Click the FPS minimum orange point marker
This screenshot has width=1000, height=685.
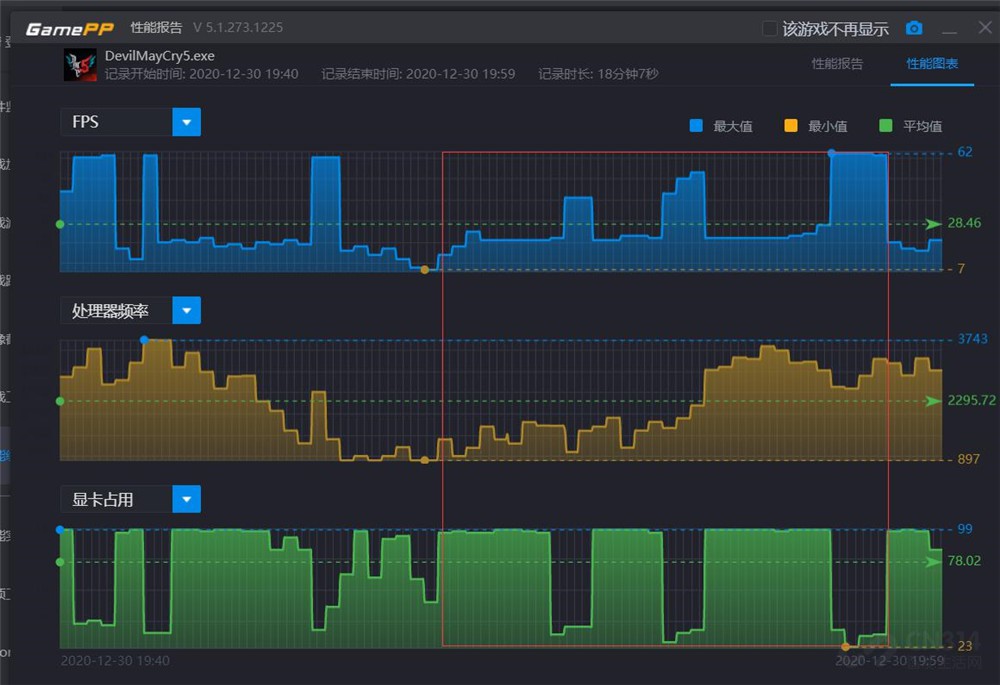pos(425,270)
